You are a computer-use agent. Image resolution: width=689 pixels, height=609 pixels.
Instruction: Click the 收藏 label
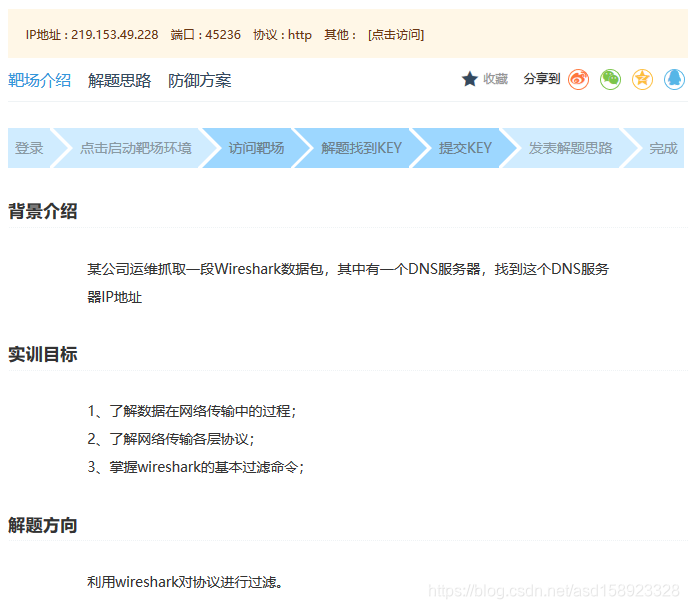[496, 79]
